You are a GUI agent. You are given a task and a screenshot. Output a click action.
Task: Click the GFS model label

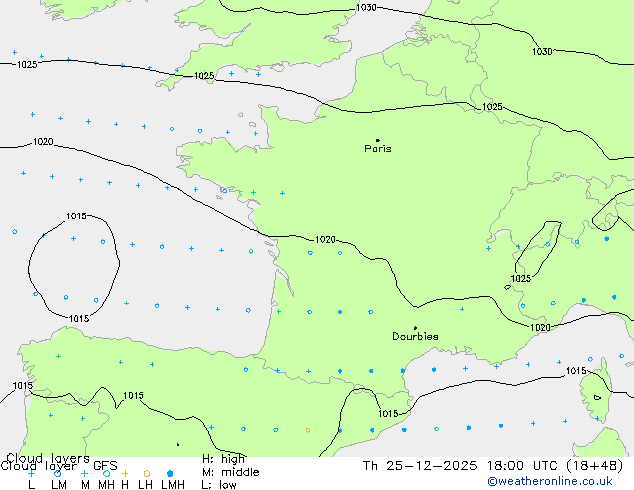(105, 466)
